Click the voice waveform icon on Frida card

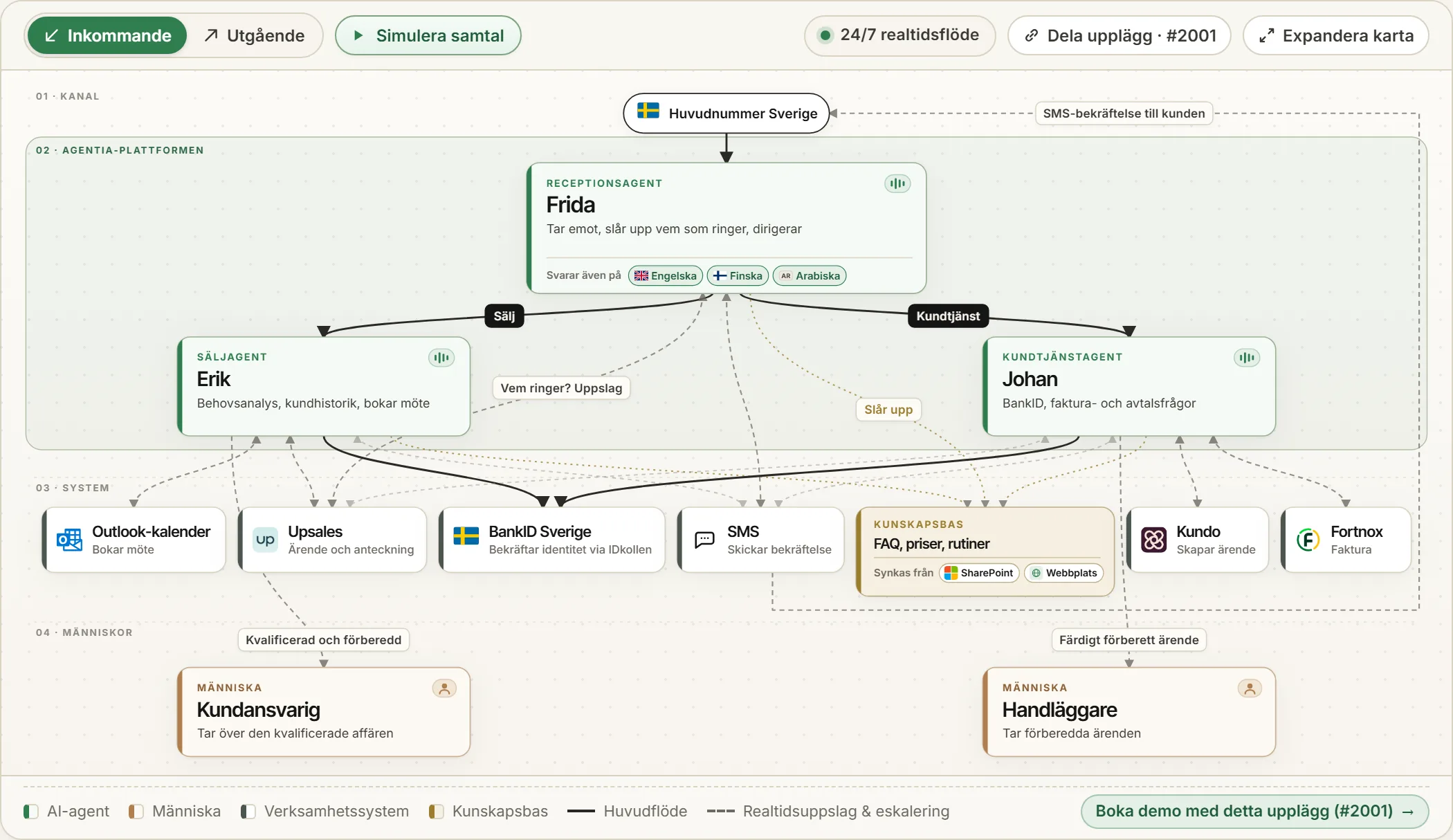[x=897, y=183]
